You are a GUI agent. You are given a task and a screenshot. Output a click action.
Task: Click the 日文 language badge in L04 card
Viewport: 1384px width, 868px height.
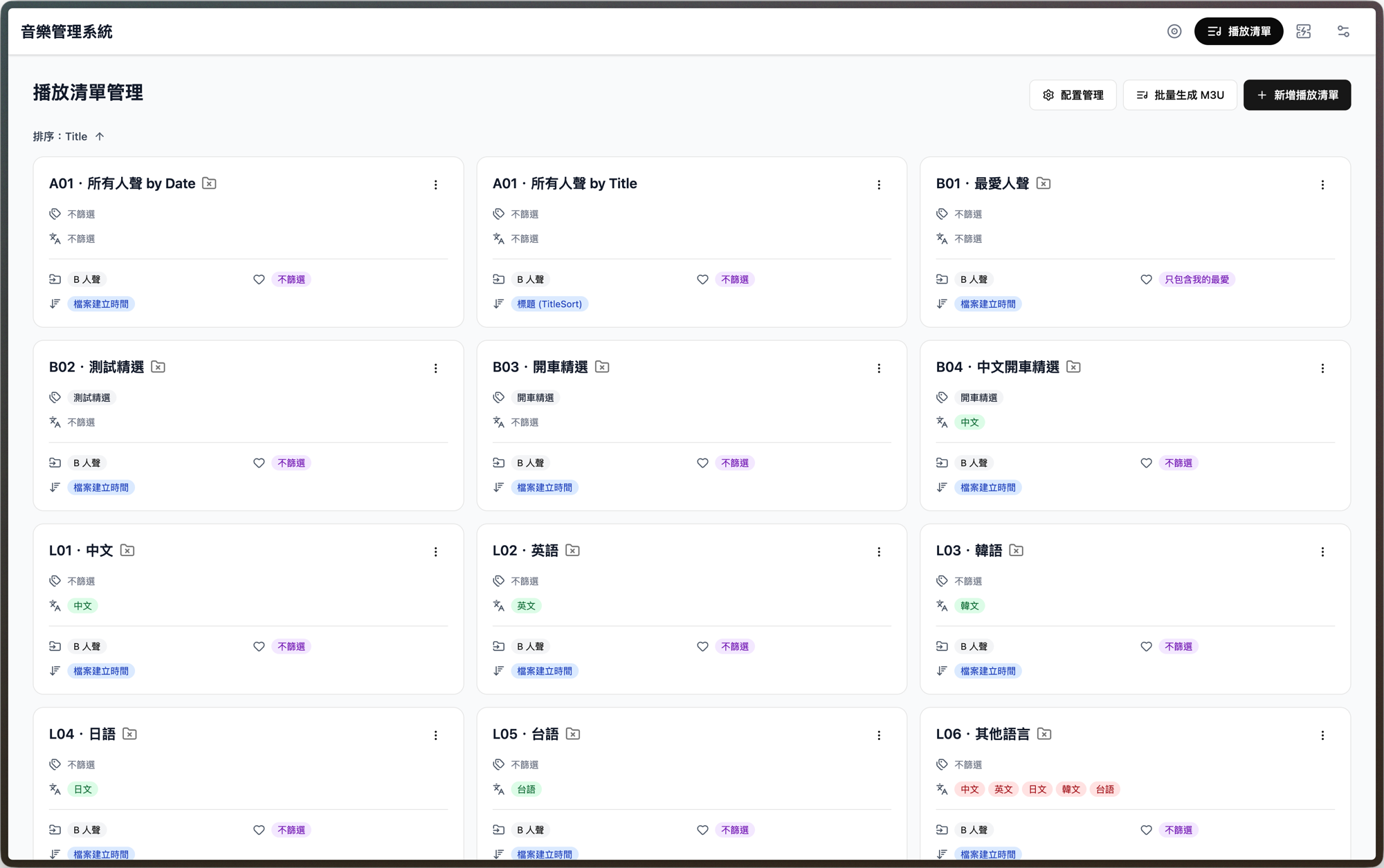pyautogui.click(x=82, y=789)
